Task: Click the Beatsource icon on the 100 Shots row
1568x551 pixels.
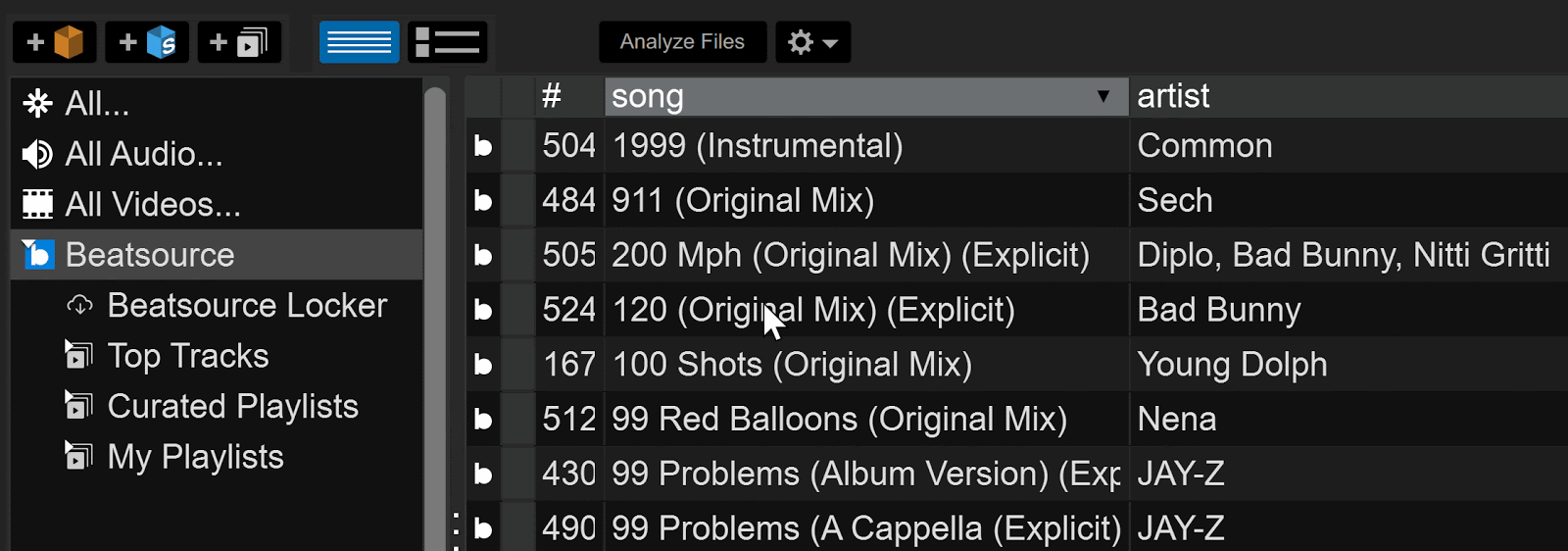Action: tap(483, 365)
